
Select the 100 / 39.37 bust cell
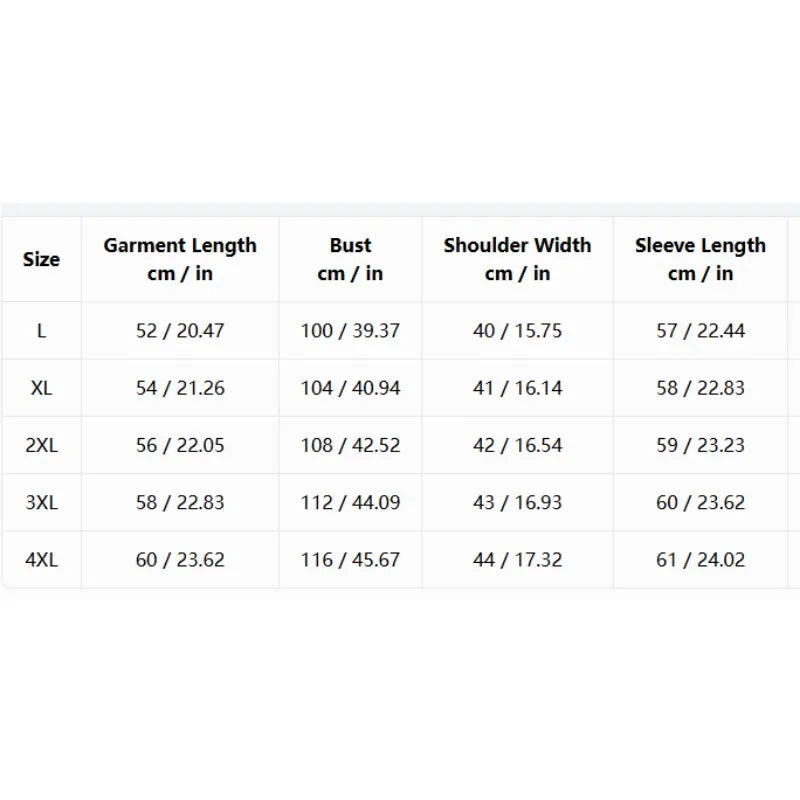tap(350, 331)
